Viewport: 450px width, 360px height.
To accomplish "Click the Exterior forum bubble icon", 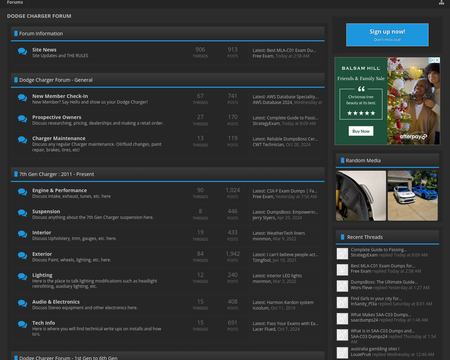I will (x=22, y=256).
